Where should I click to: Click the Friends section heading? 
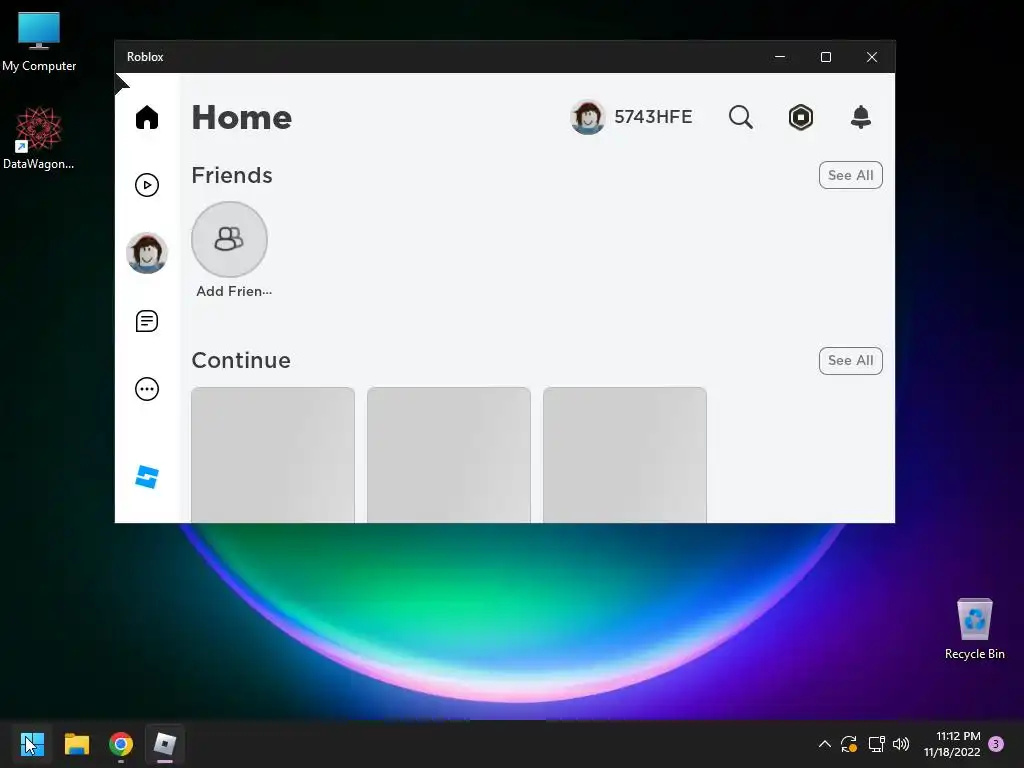(232, 175)
